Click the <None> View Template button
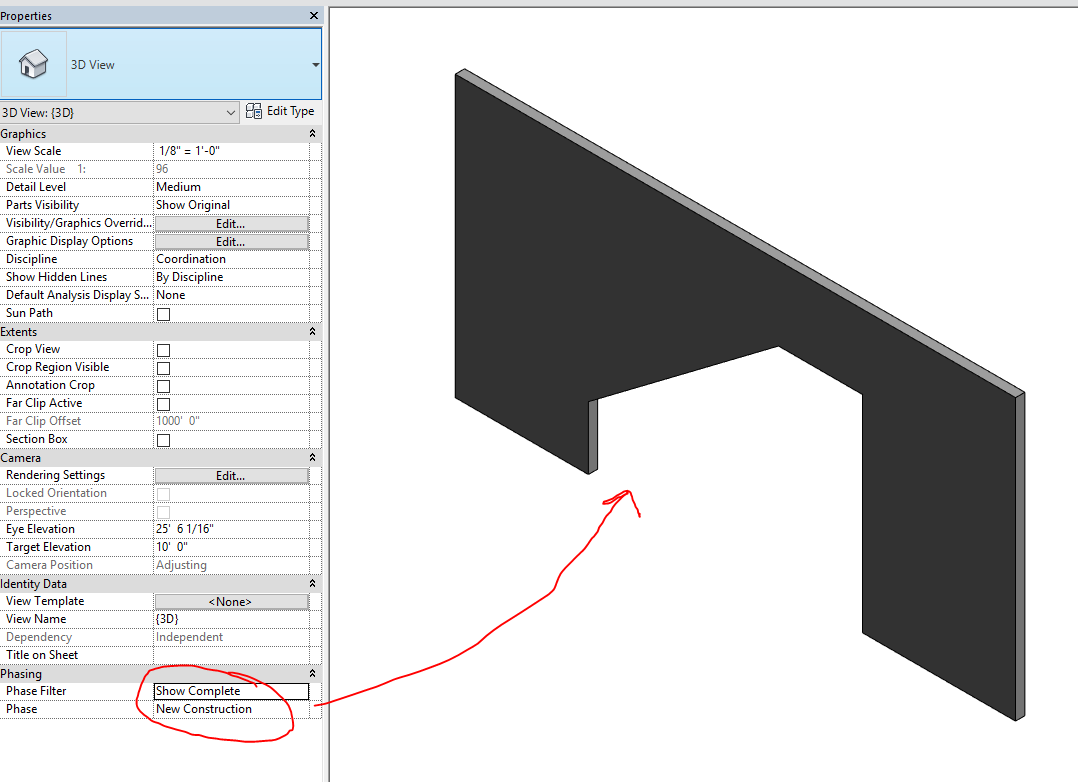The height and width of the screenshot is (782, 1078). pyautogui.click(x=231, y=600)
